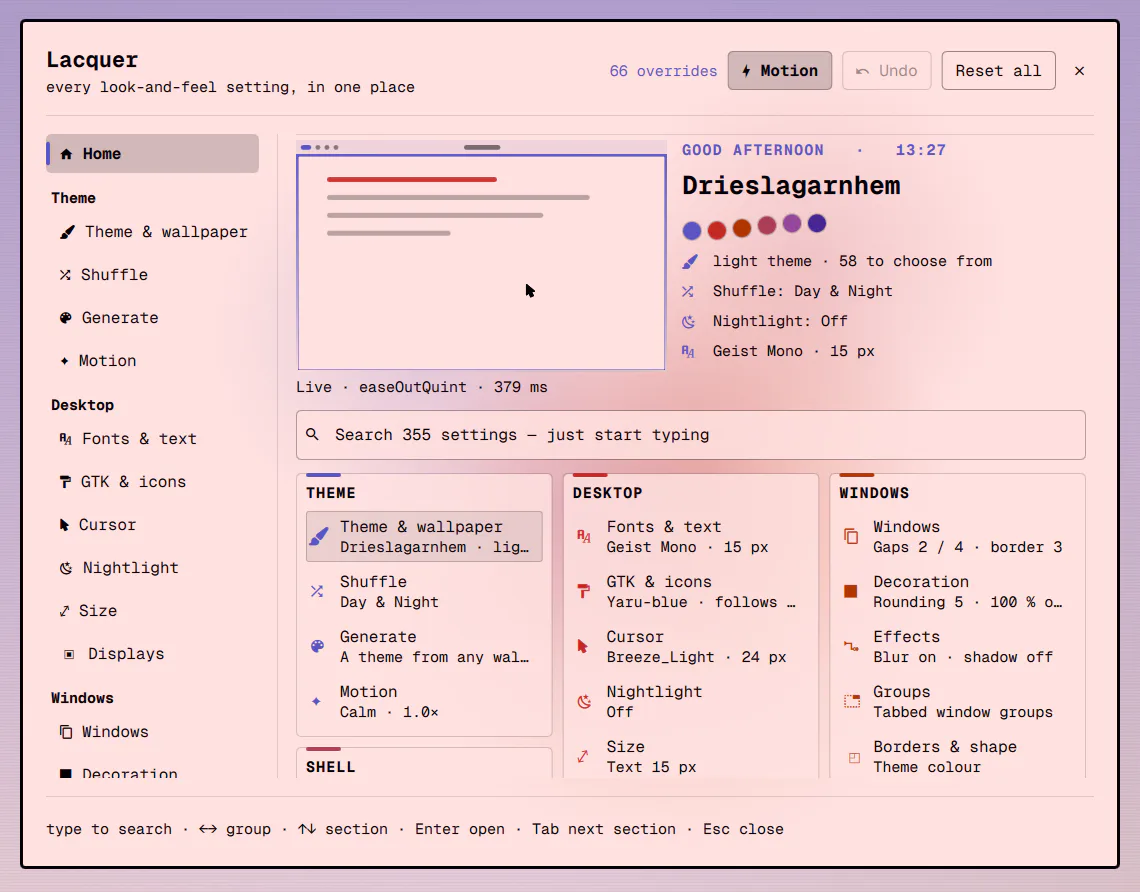
Task: Toggle the Motion button in header
Action: 779,71
